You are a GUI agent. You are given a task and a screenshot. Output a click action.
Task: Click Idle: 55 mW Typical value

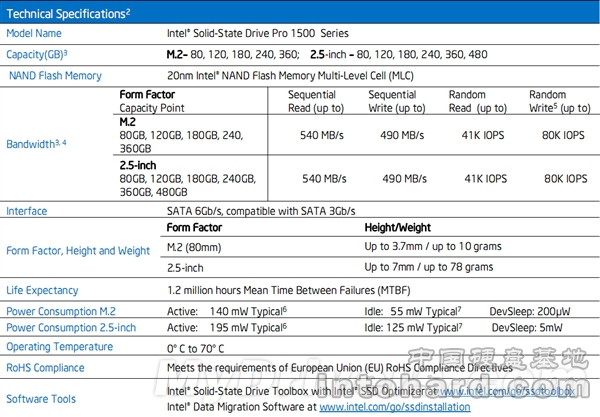pyautogui.click(x=413, y=311)
